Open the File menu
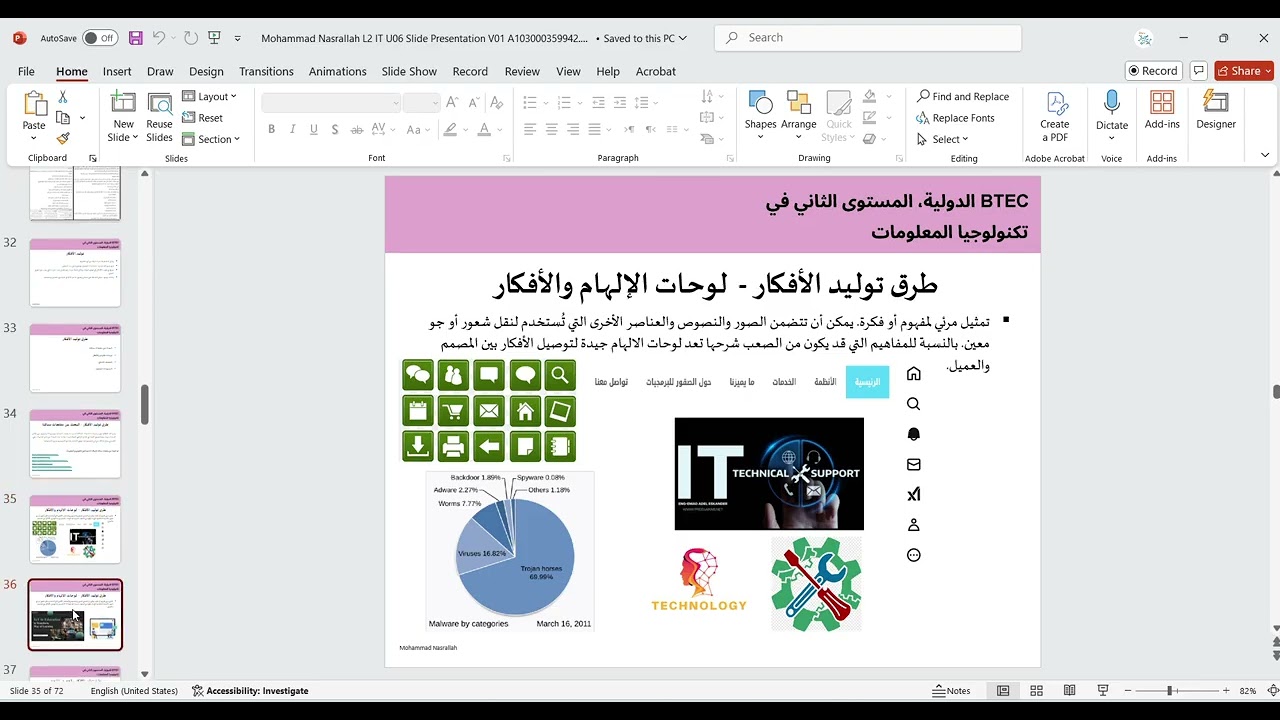The width and height of the screenshot is (1280, 720). 26,71
